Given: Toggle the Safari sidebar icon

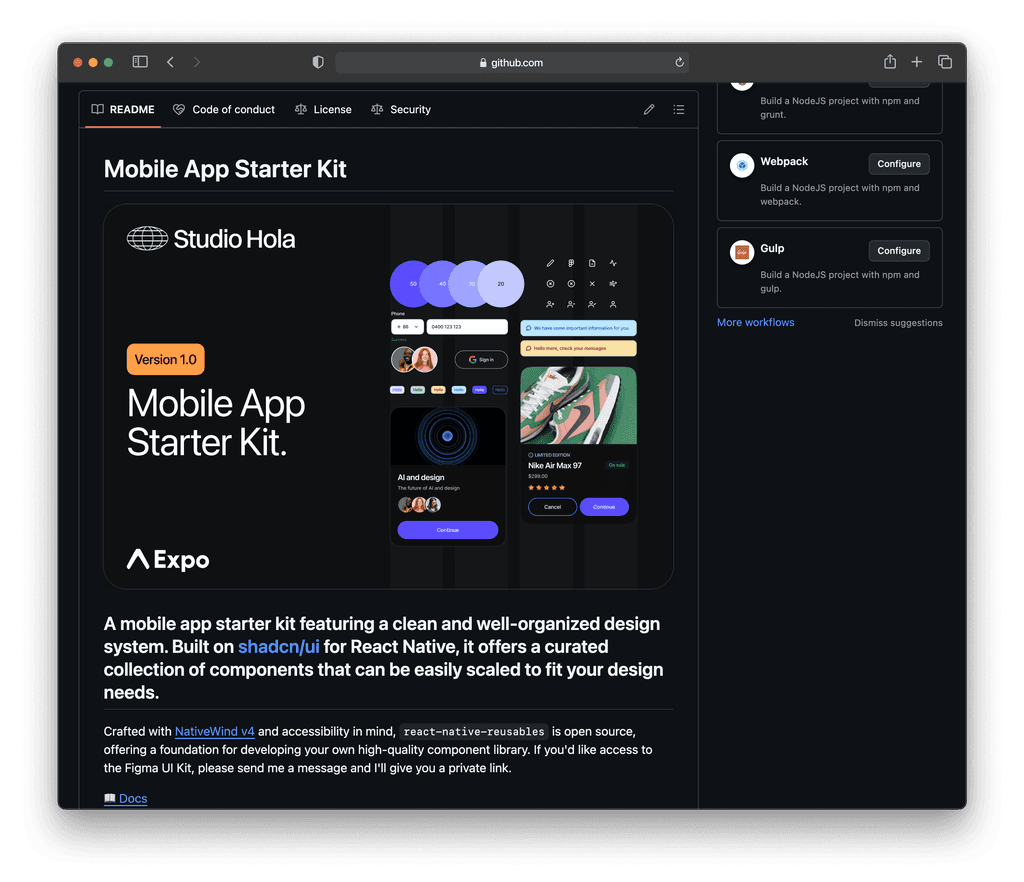Looking at the screenshot, I should pyautogui.click(x=140, y=62).
